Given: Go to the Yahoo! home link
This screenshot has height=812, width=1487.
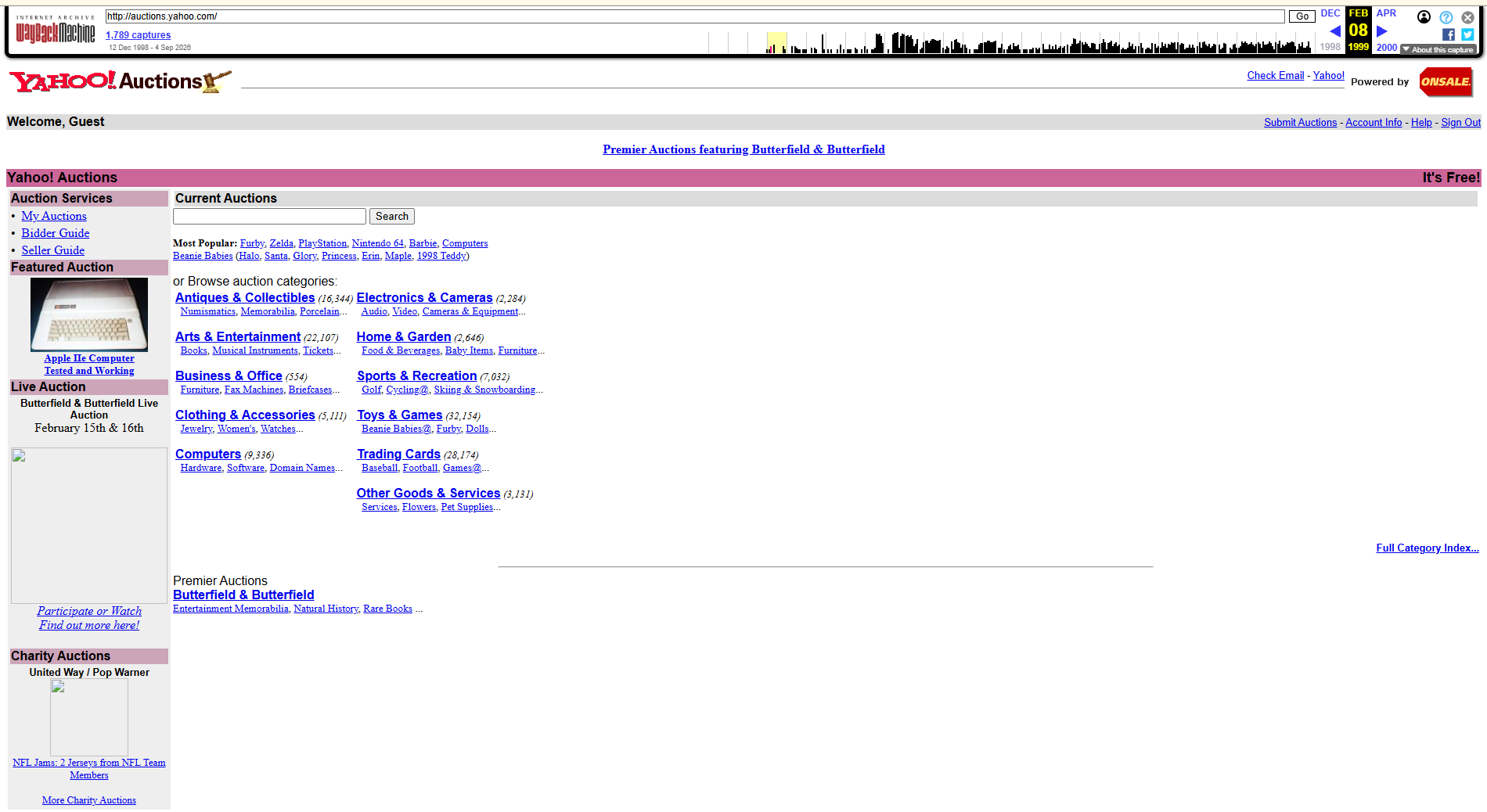Looking at the screenshot, I should 1329,76.
